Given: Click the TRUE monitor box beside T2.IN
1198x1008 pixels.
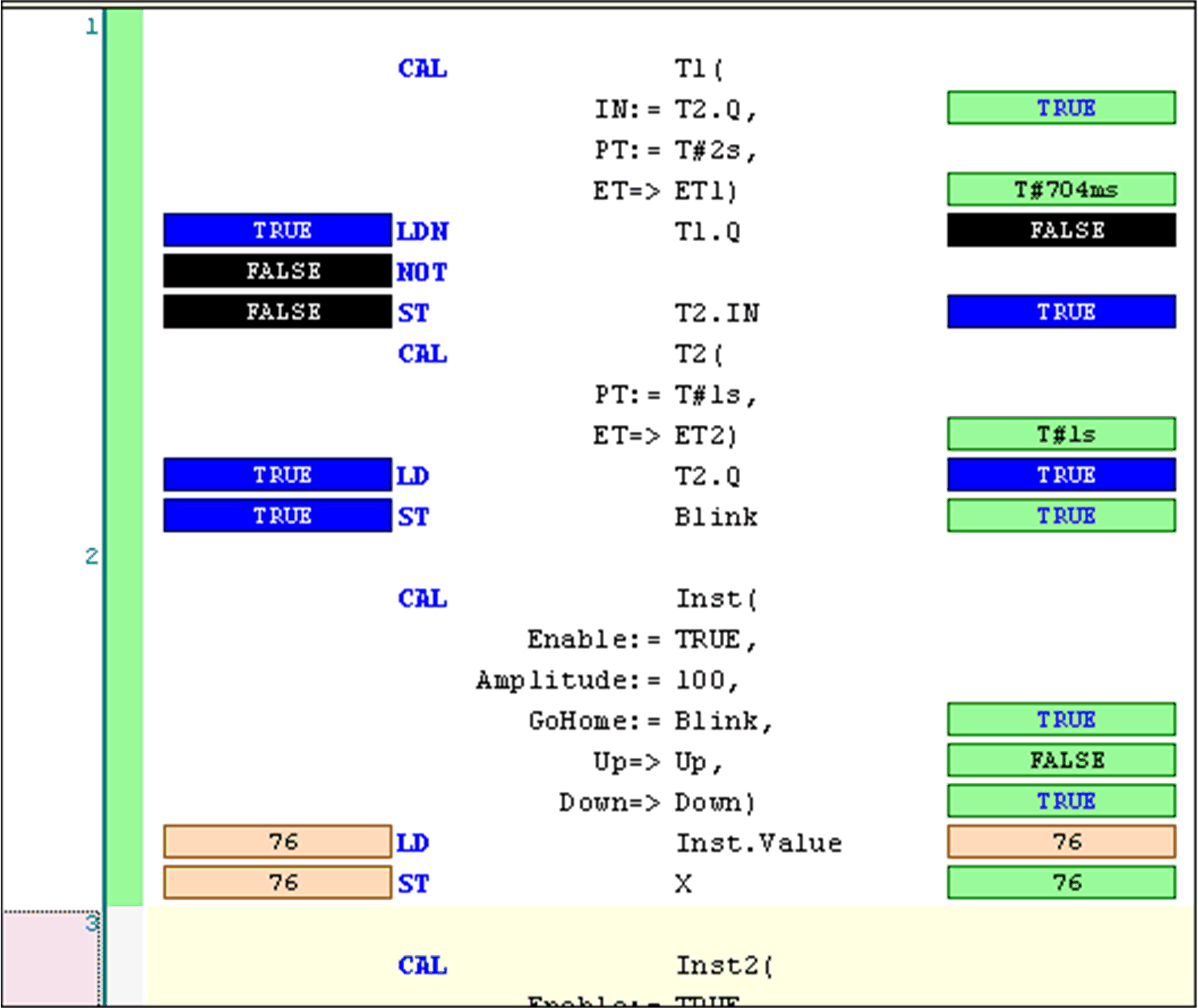Looking at the screenshot, I should pos(1061,312).
